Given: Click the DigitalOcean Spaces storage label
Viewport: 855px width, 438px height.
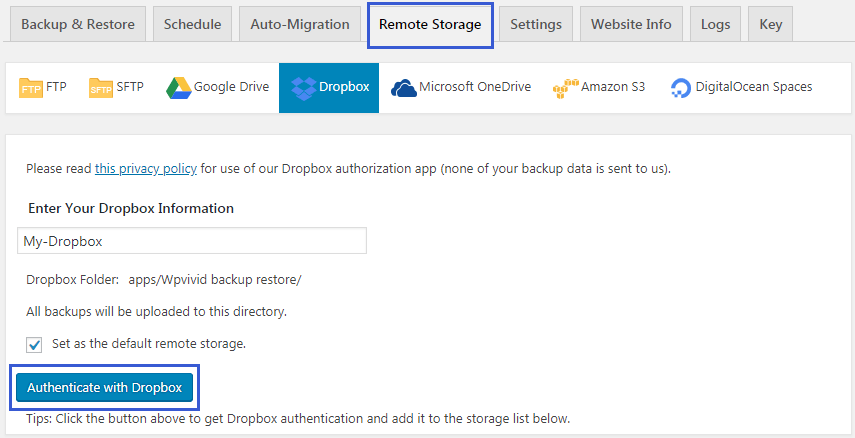Looking at the screenshot, I should point(754,87).
